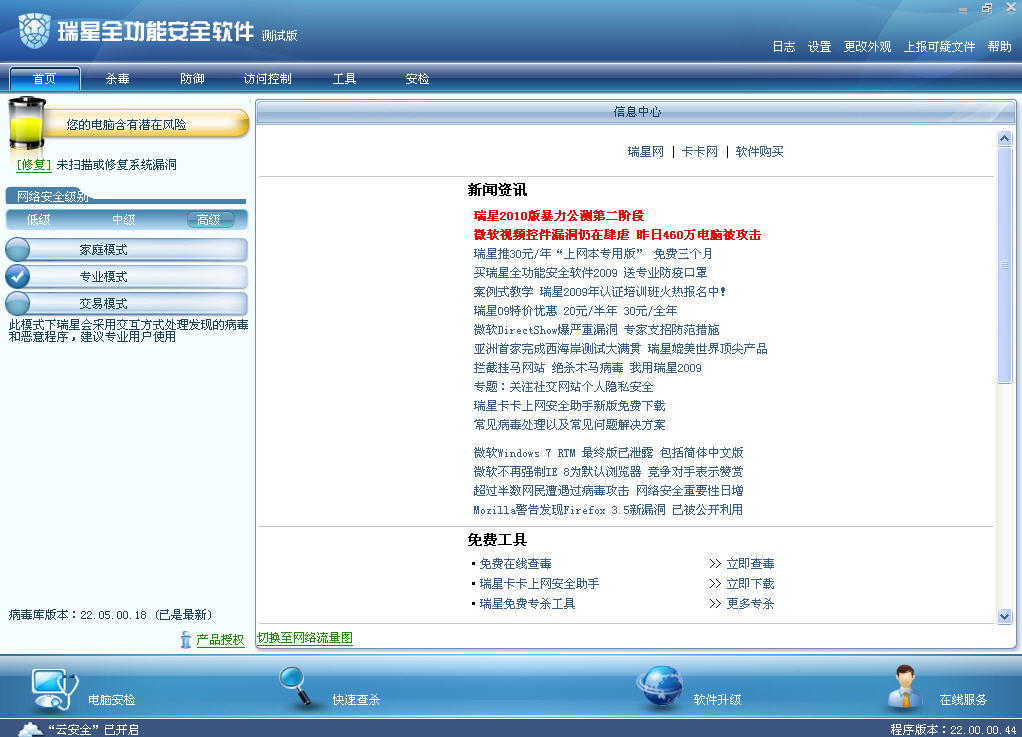
Task: Set network security level to 低级
Action: tap(38, 220)
